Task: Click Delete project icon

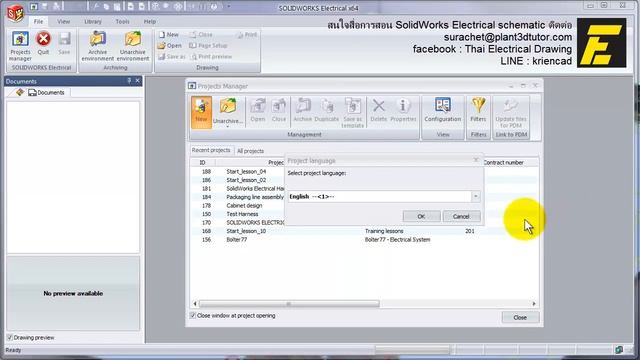Action: 378,110
